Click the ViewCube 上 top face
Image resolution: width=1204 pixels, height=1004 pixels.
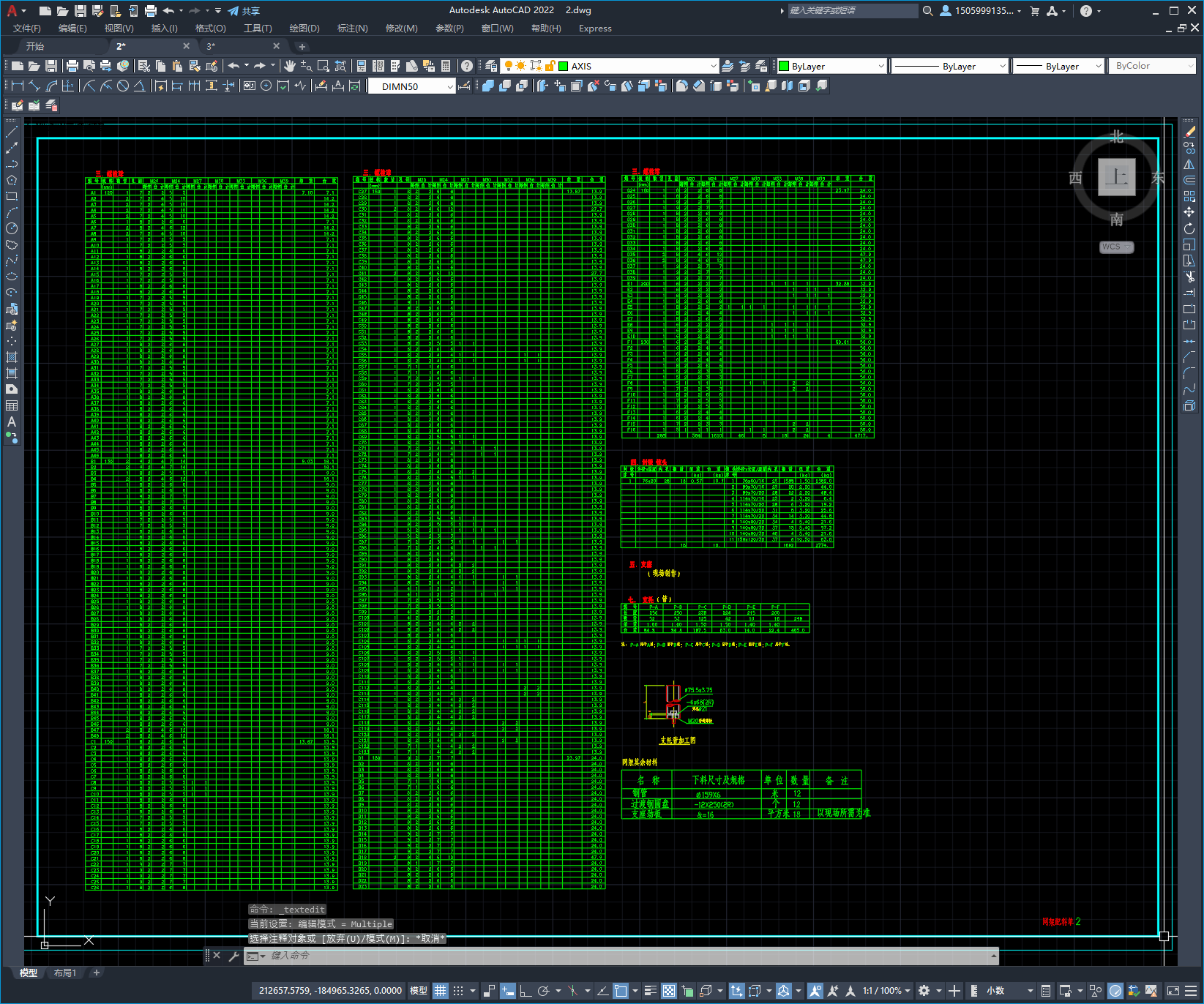[x=1117, y=177]
